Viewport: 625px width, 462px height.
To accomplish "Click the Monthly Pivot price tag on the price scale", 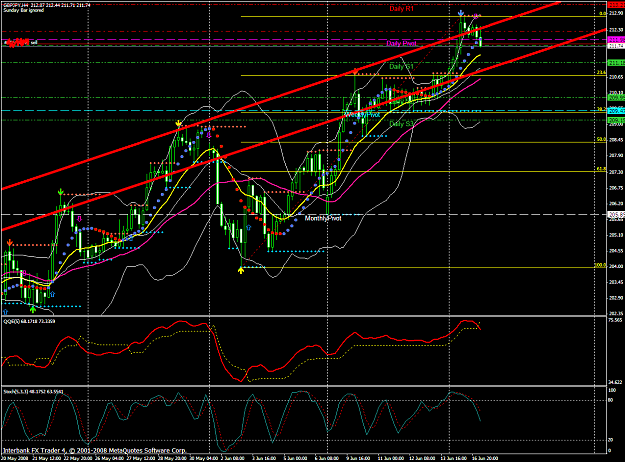I will (616, 214).
